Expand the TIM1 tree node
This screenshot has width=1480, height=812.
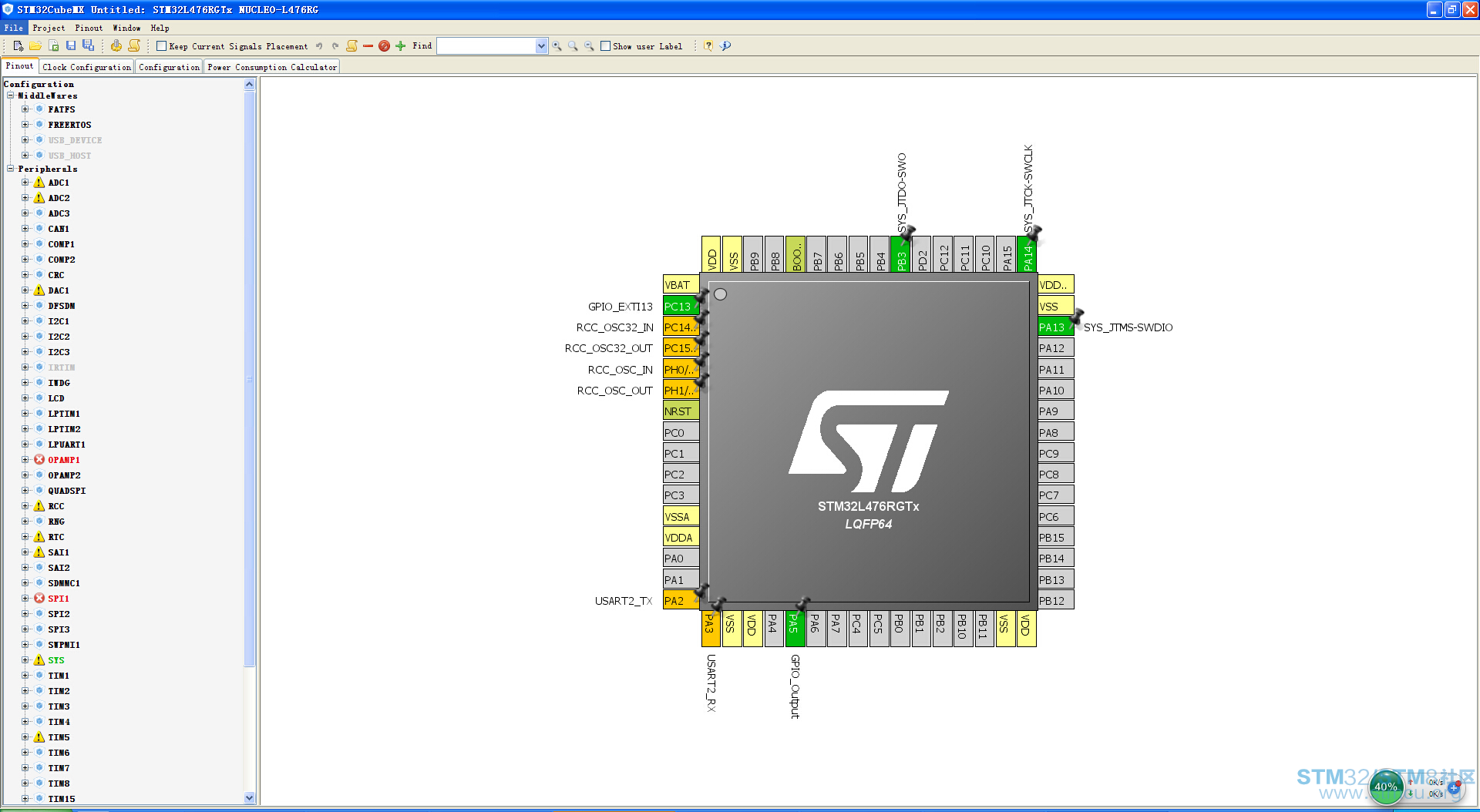(x=25, y=676)
